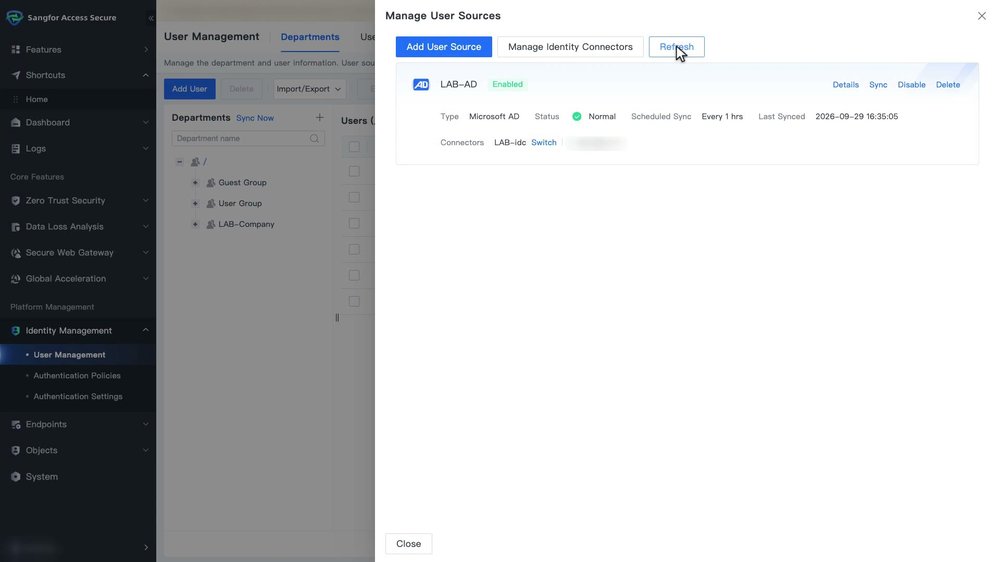This screenshot has height=562, width=1000.
Task: Click the Shortcuts paper-plane icon
Action: point(15,75)
